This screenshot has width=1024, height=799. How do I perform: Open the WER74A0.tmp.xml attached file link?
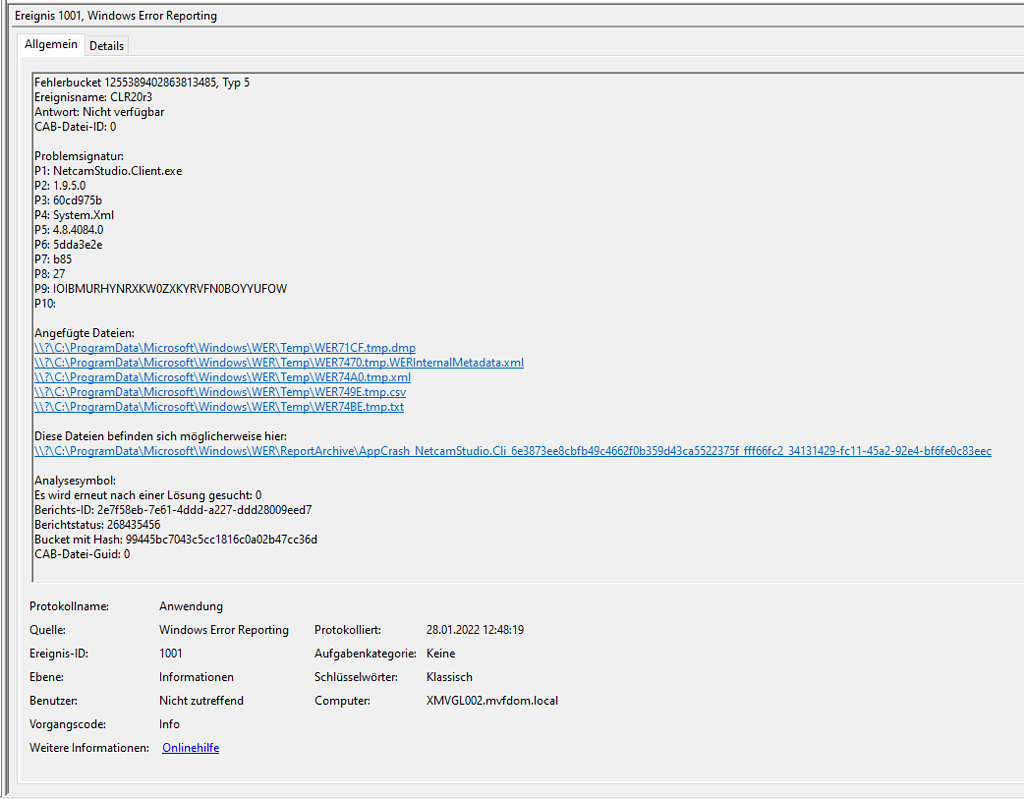pos(222,377)
